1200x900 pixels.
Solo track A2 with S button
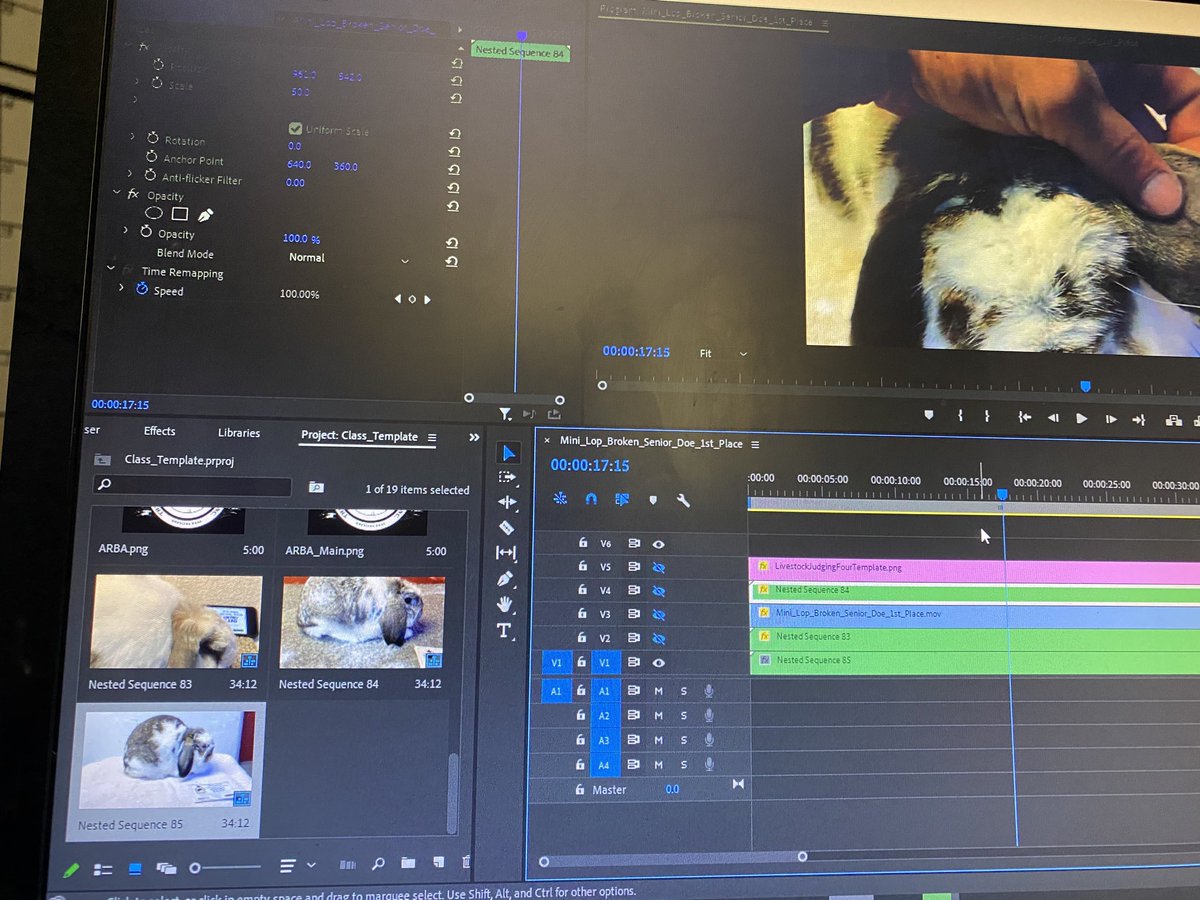tap(684, 716)
